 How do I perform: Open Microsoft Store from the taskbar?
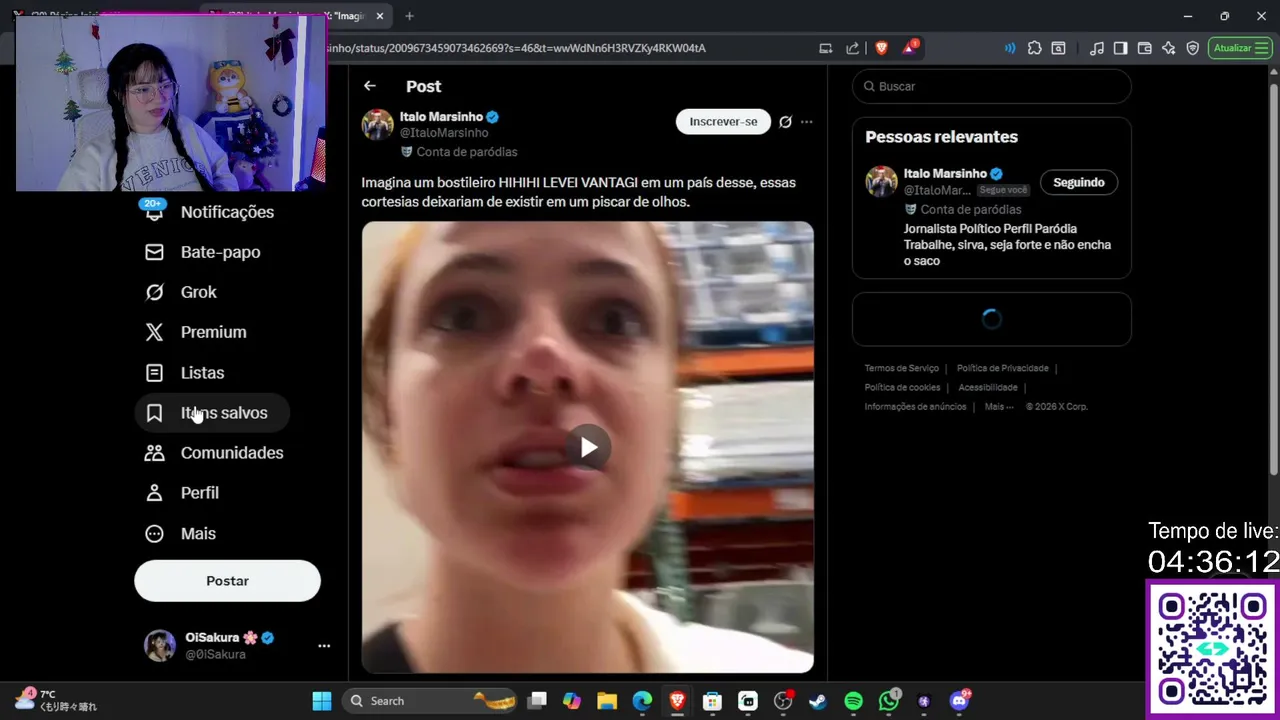(x=712, y=701)
